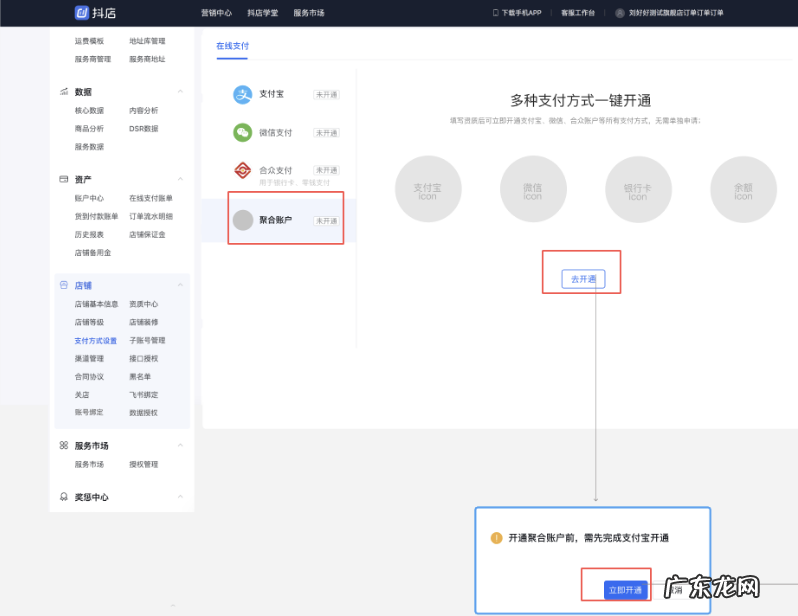The width and height of the screenshot is (798, 616).
Task: Open 营销中心 in the top navigation
Action: 216,13
